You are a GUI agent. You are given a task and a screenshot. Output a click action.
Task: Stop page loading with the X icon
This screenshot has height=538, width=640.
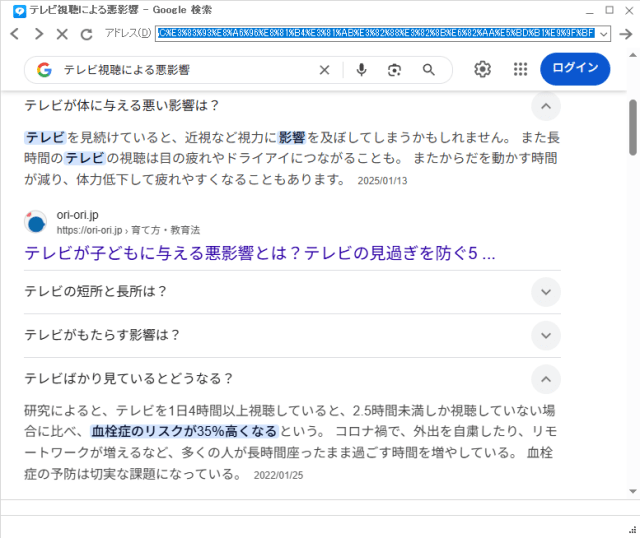point(62,34)
